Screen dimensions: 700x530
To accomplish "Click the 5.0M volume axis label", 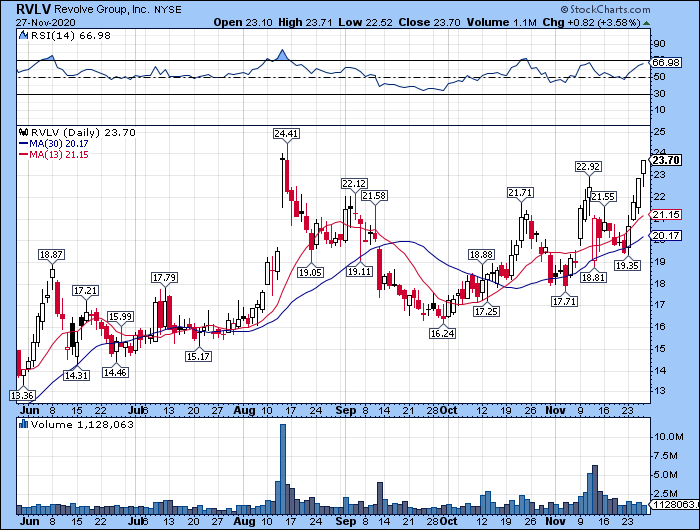I will pyautogui.click(x=666, y=475).
